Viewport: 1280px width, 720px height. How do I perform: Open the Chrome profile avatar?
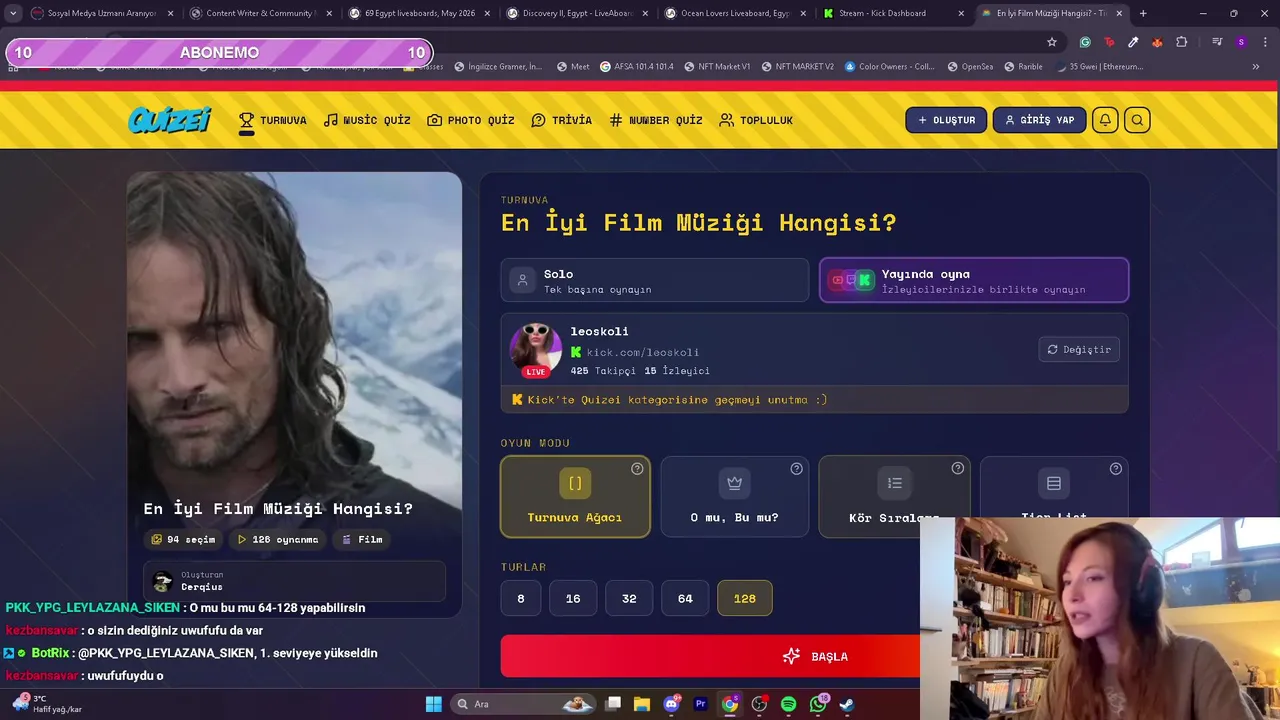click(x=1241, y=42)
